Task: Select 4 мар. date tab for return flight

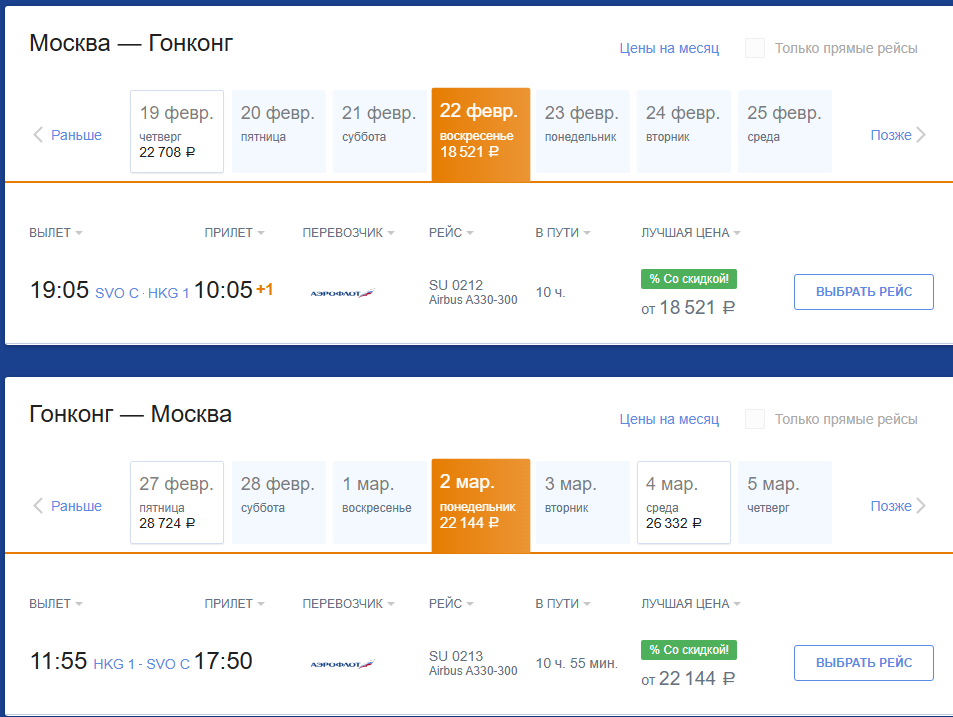Action: coord(684,503)
